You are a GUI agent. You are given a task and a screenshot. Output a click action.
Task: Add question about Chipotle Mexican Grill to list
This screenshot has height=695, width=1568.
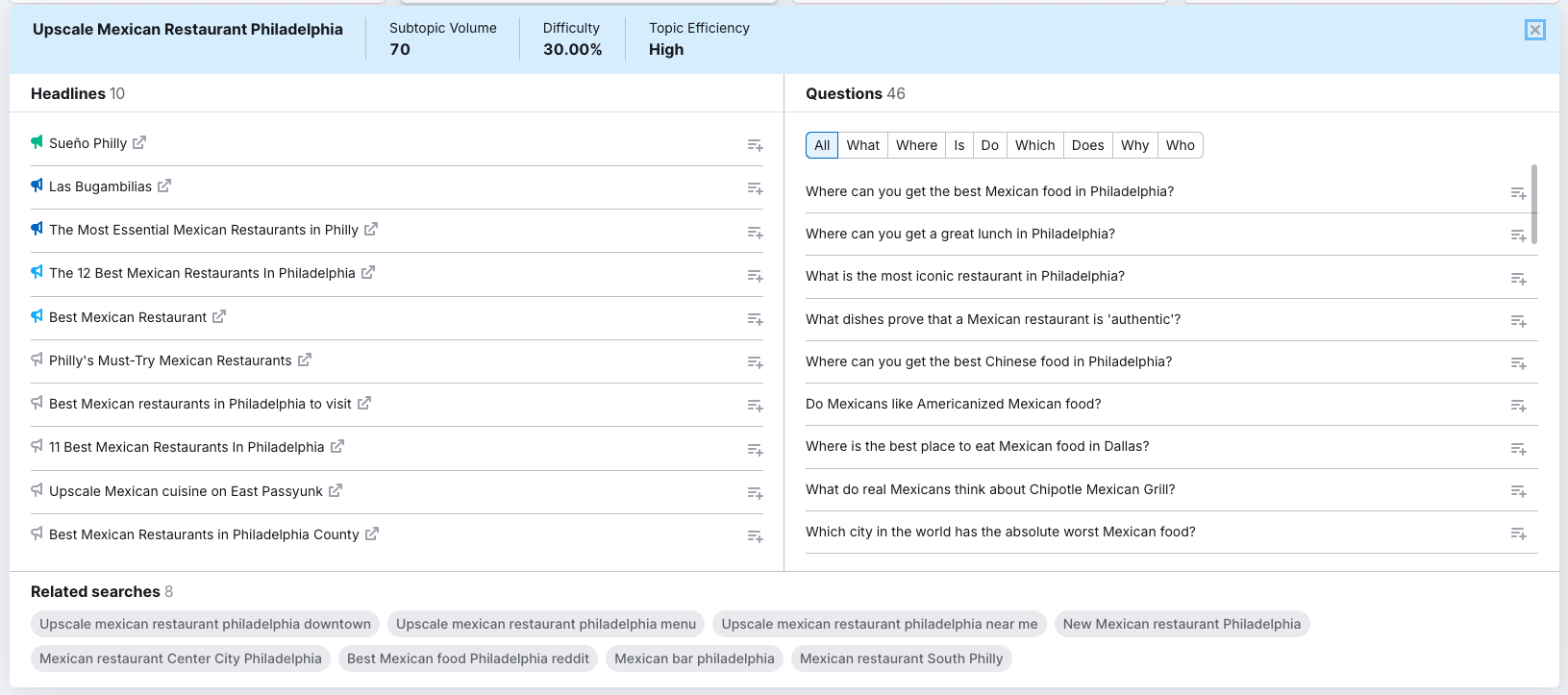point(1518,491)
